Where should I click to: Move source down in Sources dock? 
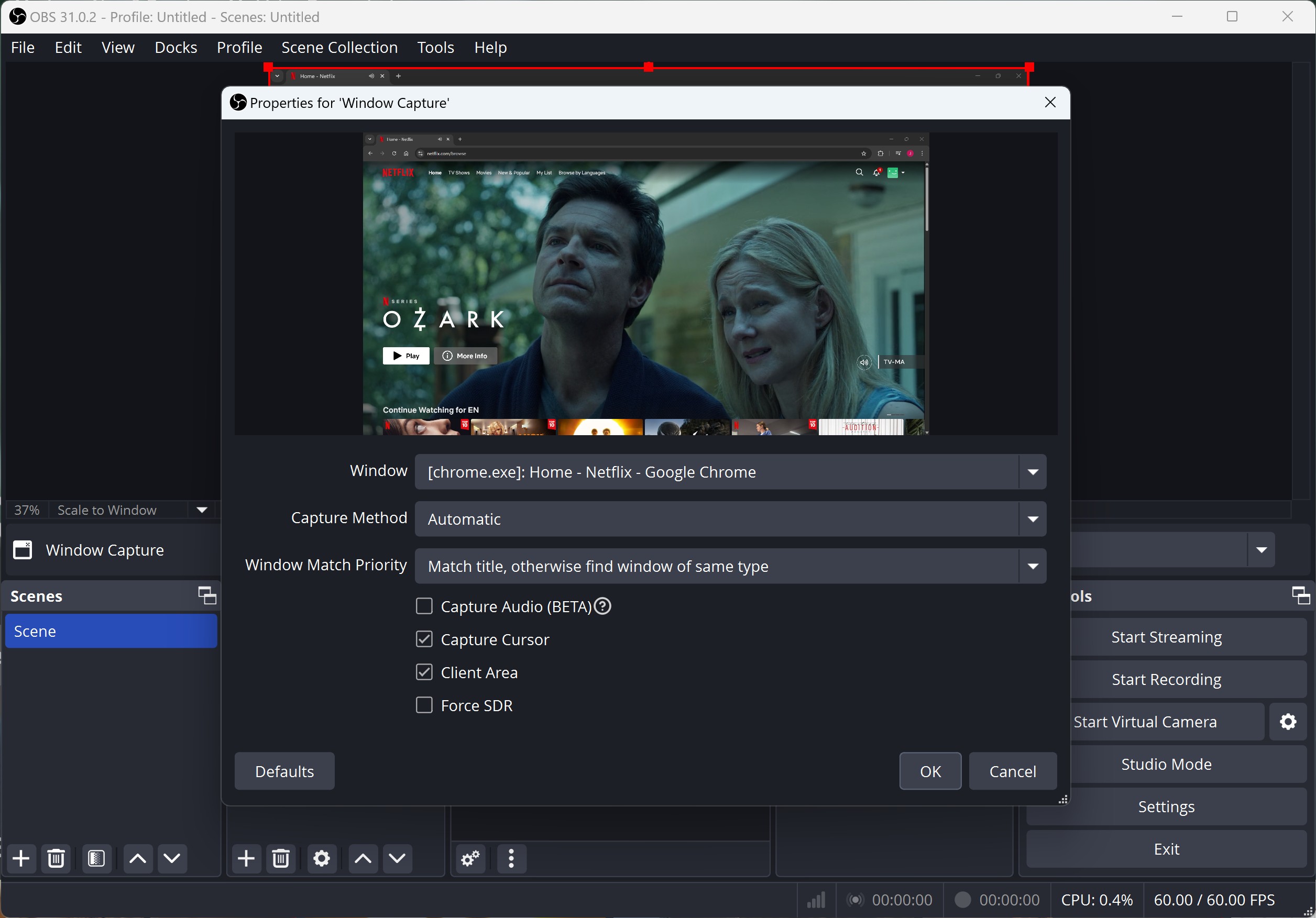[397, 858]
